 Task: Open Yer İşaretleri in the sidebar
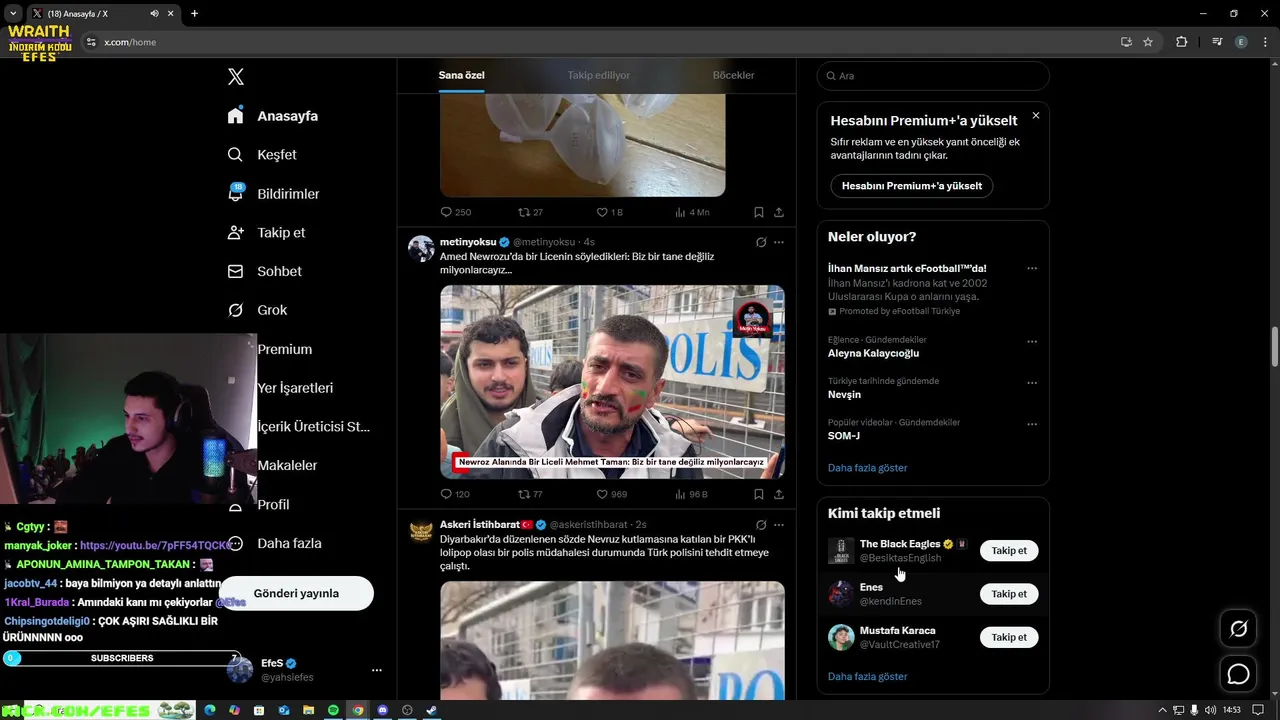click(x=295, y=388)
